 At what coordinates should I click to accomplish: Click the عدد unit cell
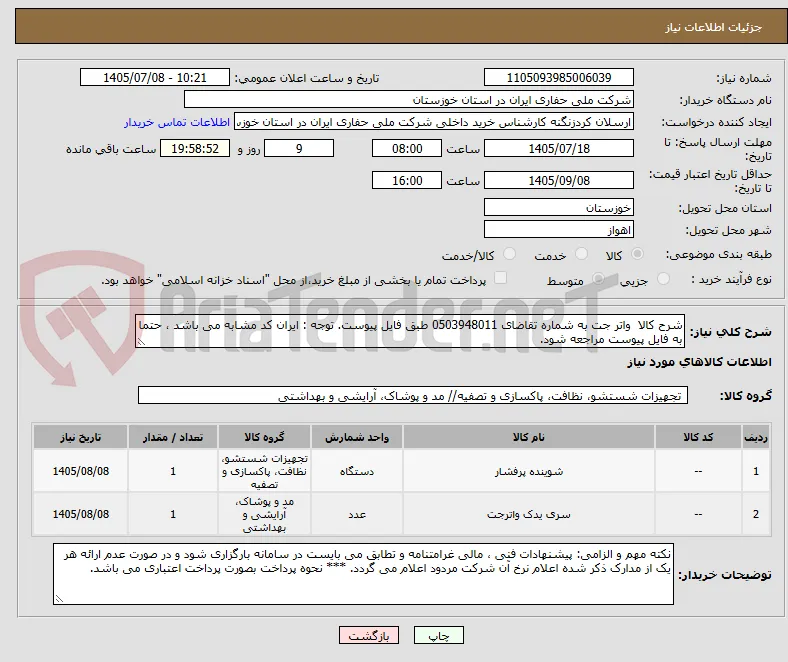(357, 514)
